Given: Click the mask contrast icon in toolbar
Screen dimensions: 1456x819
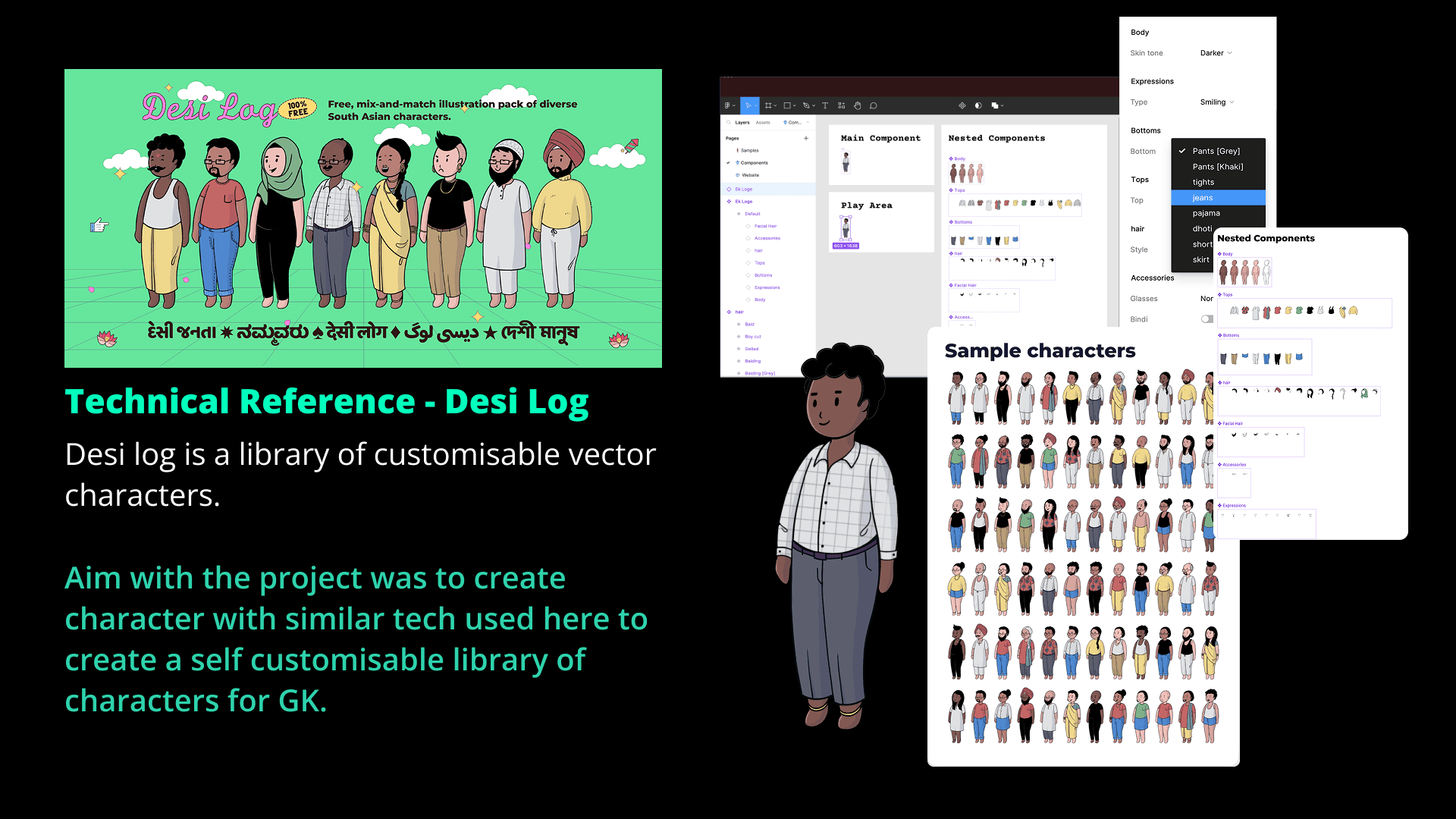Looking at the screenshot, I should tap(977, 105).
